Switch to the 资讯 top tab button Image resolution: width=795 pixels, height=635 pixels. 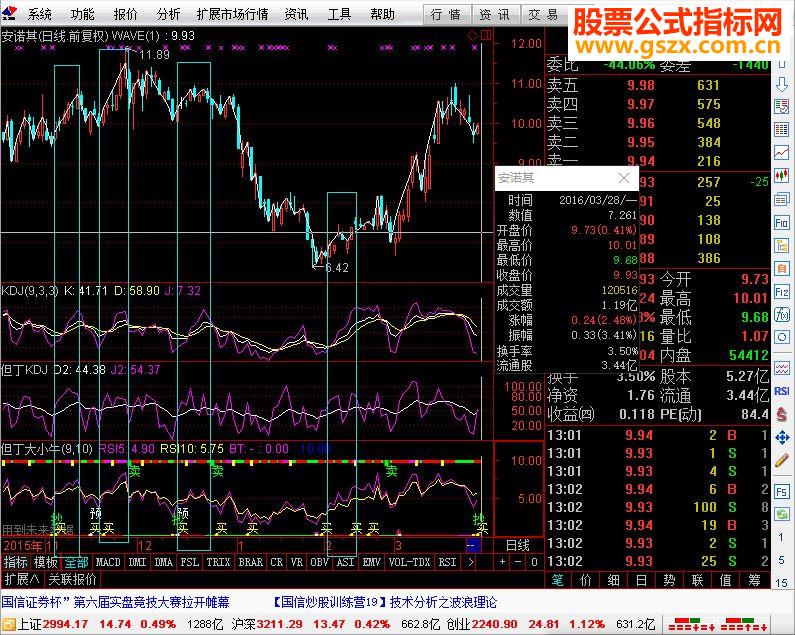click(495, 15)
